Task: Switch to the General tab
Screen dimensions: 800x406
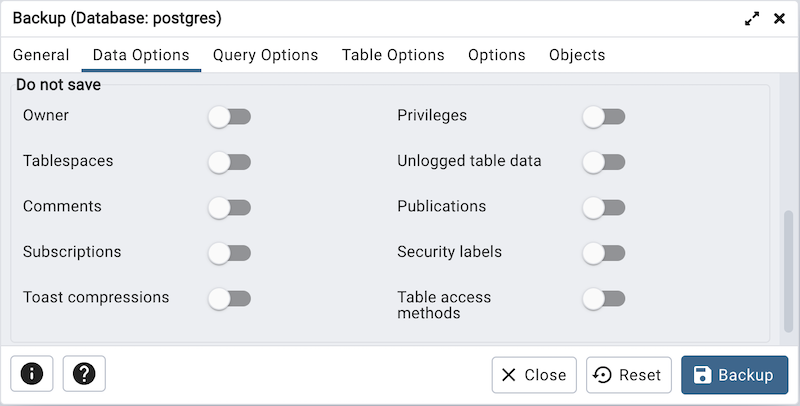Action: 41,55
